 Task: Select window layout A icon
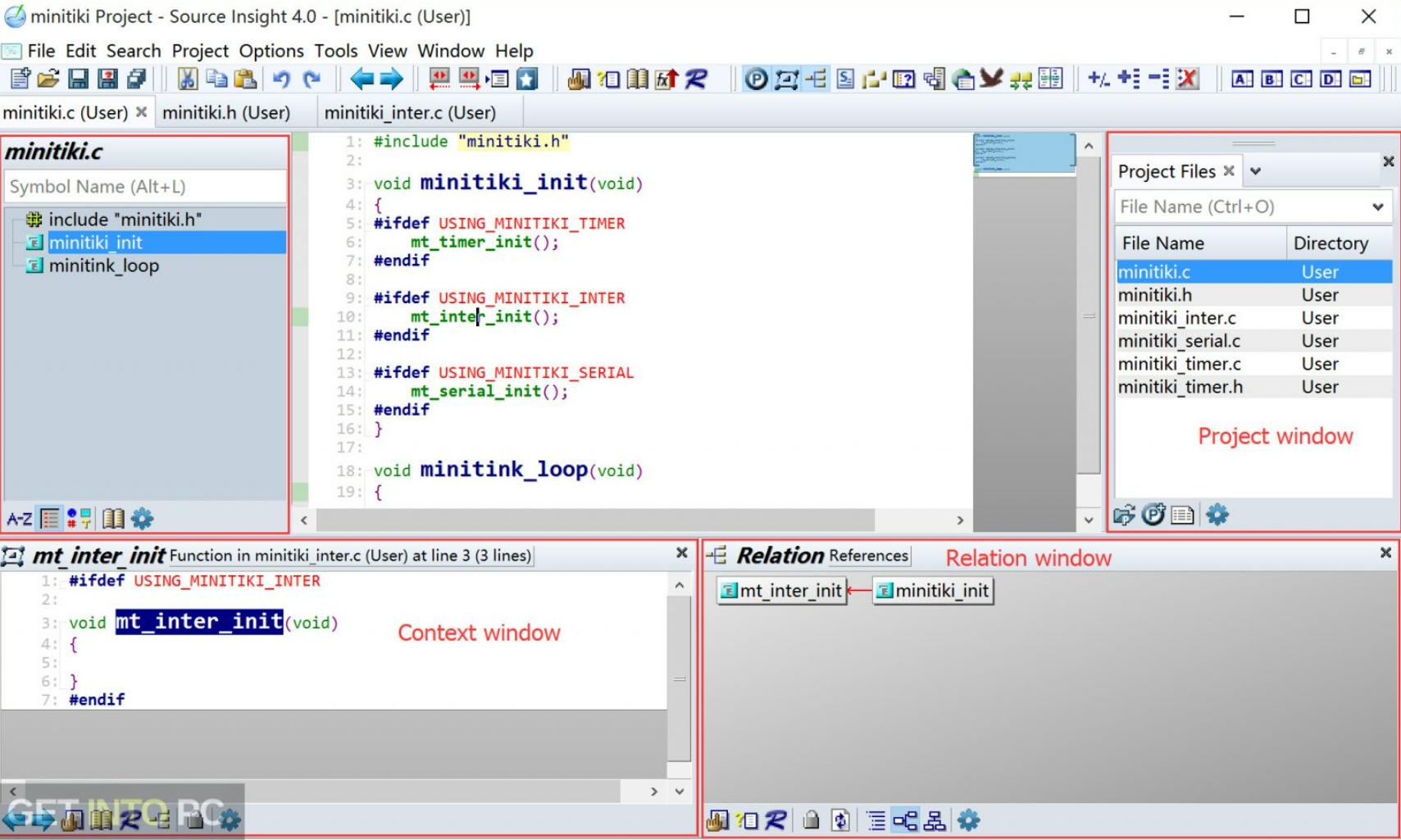click(1242, 79)
